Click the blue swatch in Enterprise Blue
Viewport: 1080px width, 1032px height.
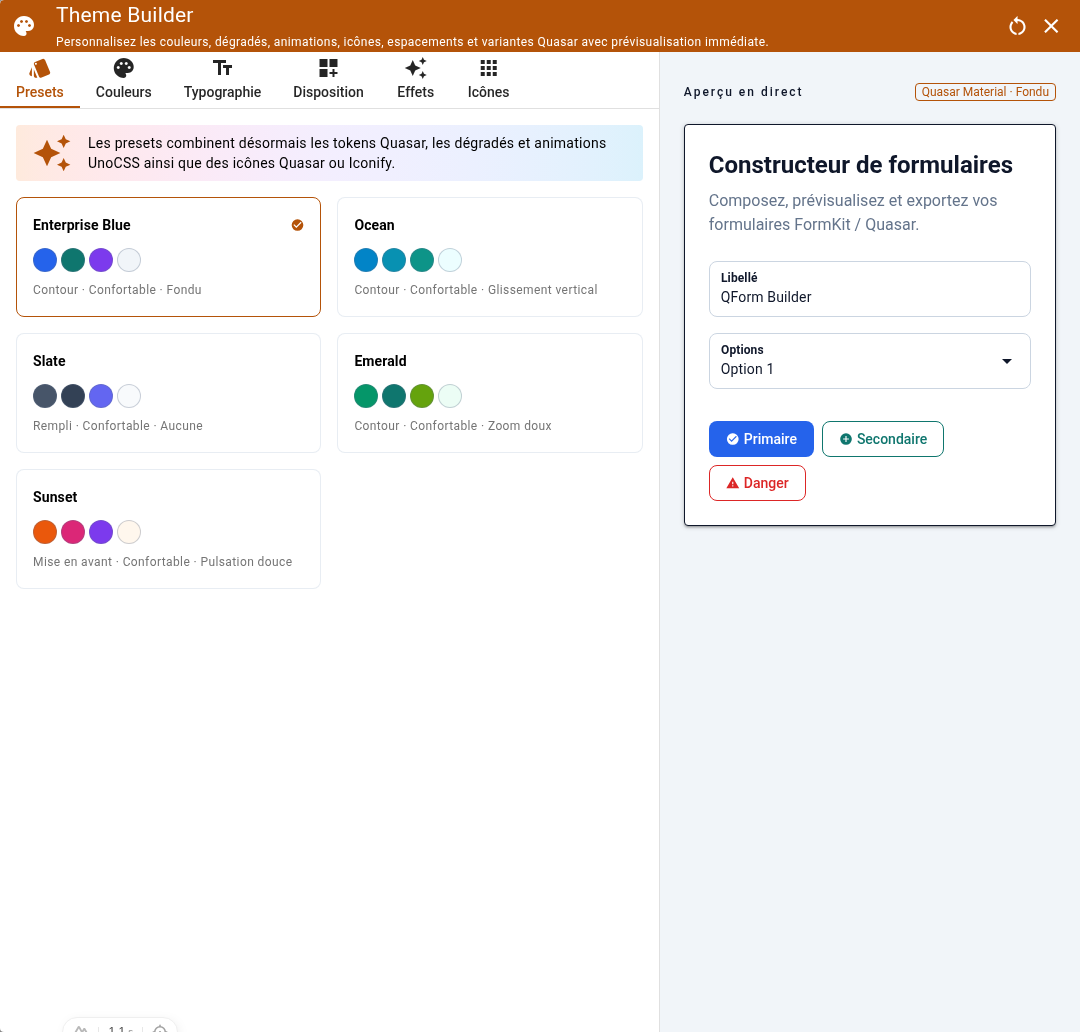45,260
